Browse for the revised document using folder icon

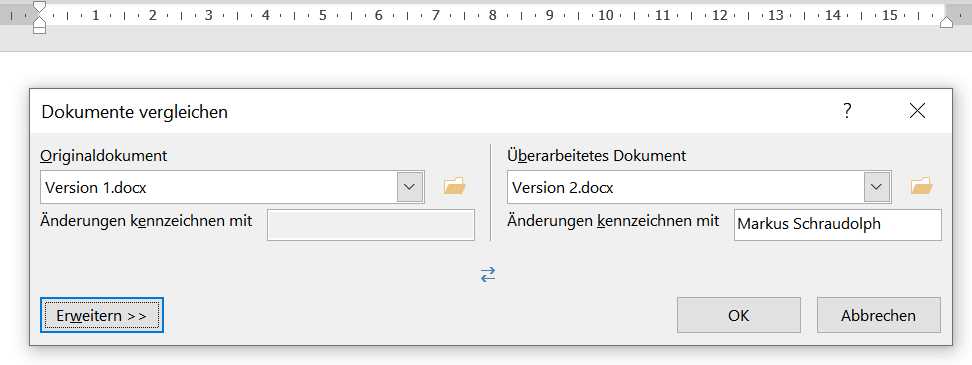(921, 186)
